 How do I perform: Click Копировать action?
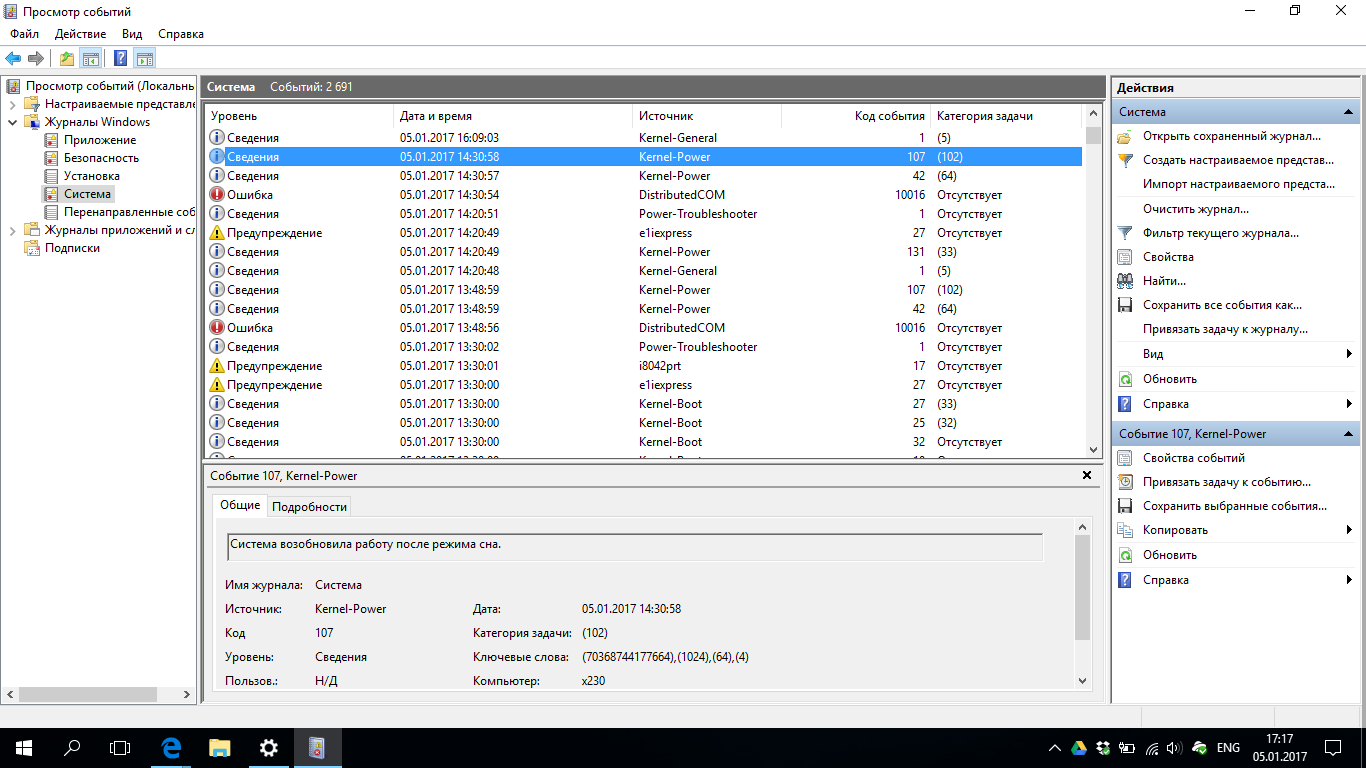[x=1175, y=530]
